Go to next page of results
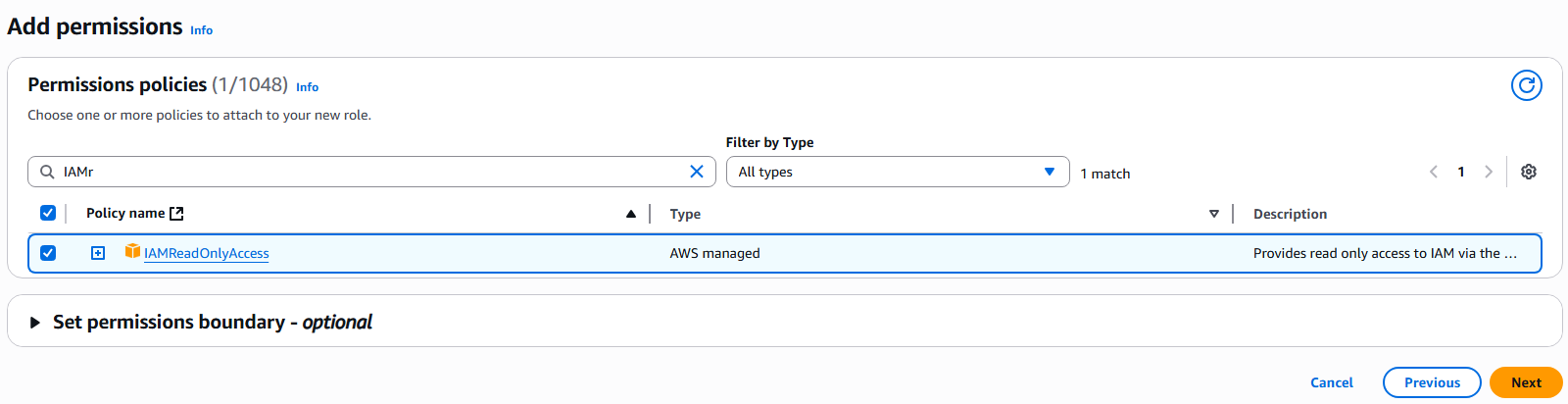 point(1489,172)
